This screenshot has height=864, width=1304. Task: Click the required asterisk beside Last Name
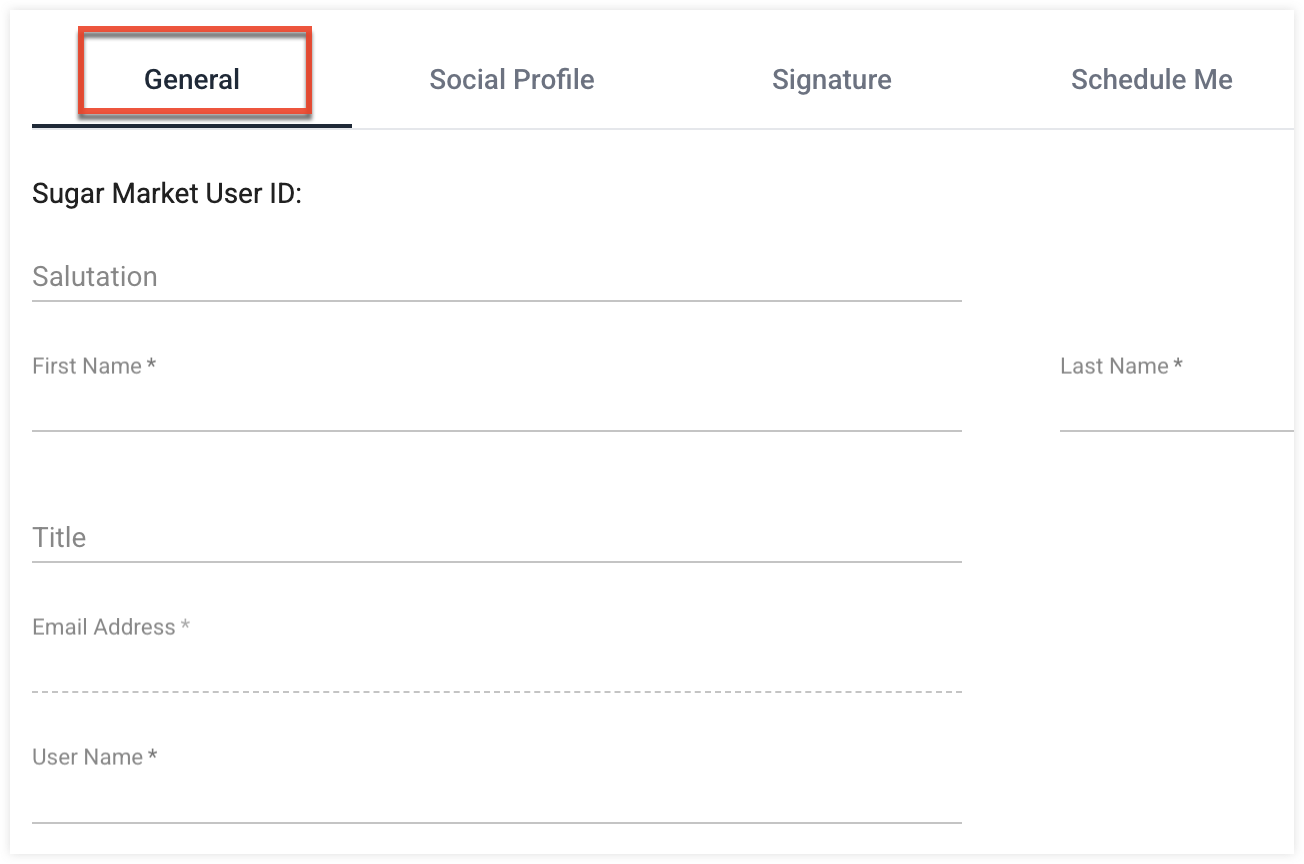(1178, 364)
